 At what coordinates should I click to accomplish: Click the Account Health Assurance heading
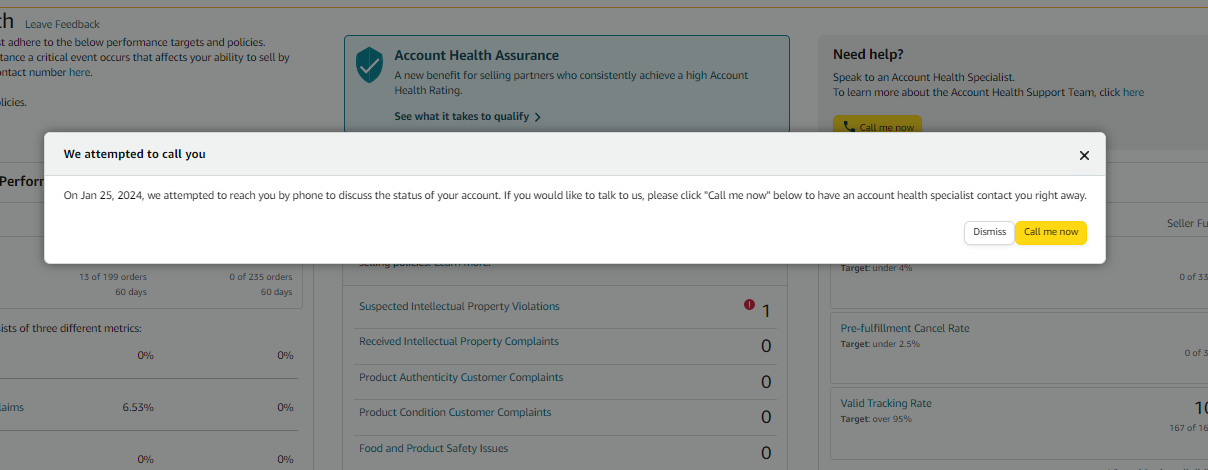coord(476,55)
